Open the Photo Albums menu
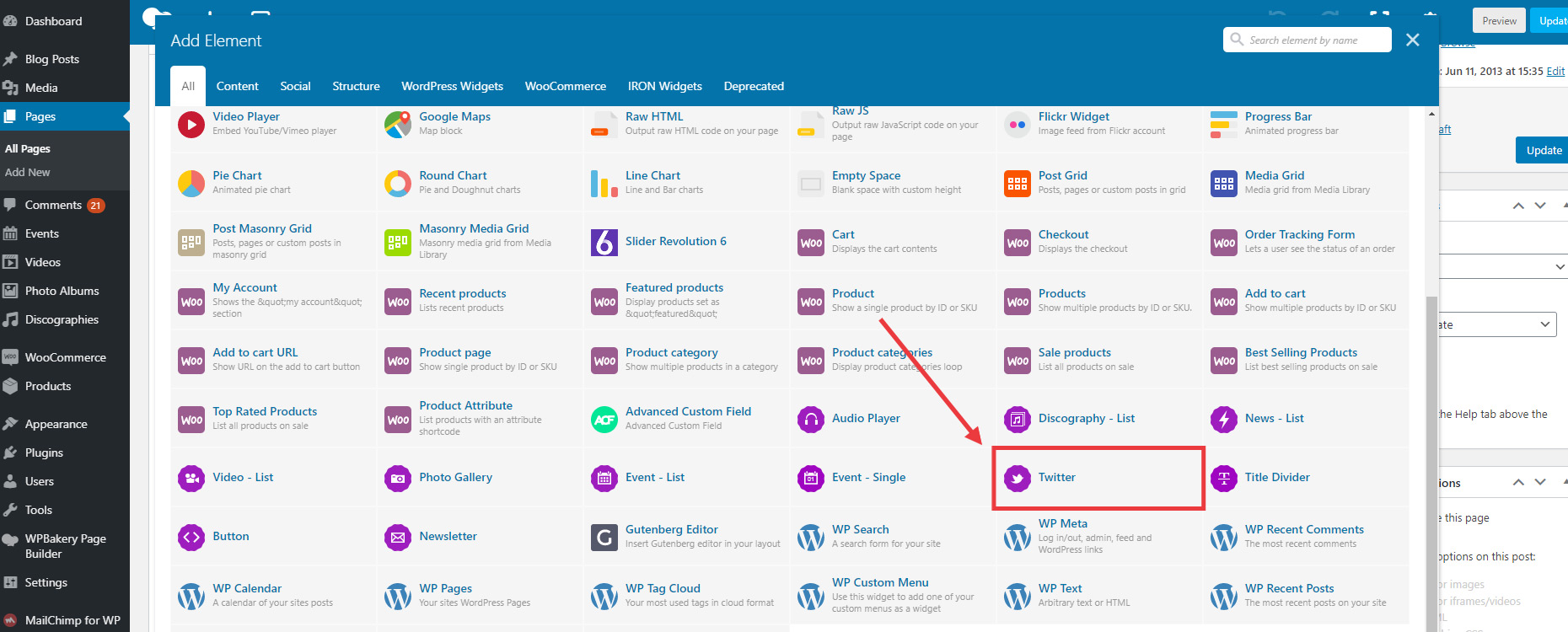Screen dimensions: 1568x632 [65, 291]
